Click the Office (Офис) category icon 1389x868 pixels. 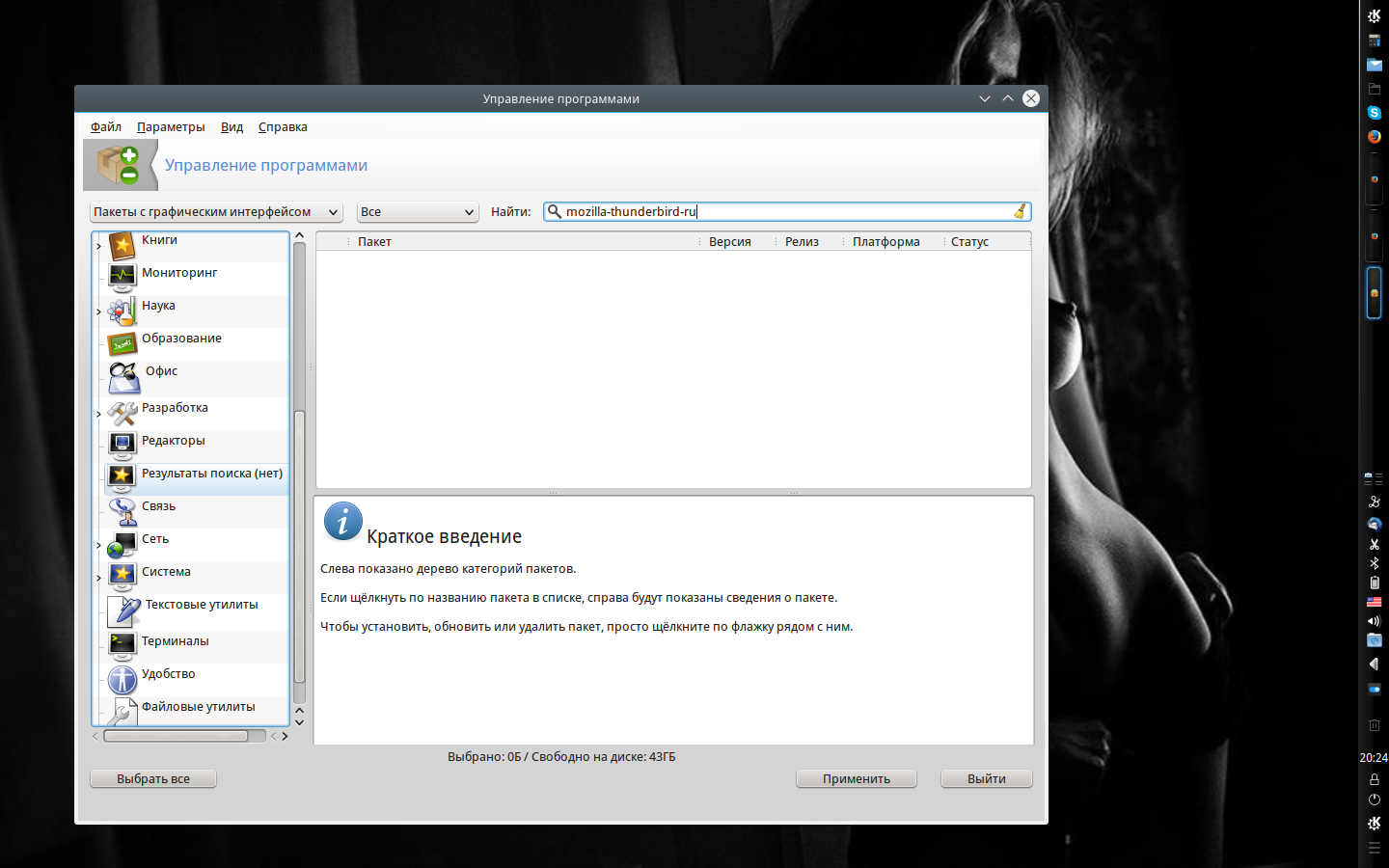pyautogui.click(x=124, y=378)
